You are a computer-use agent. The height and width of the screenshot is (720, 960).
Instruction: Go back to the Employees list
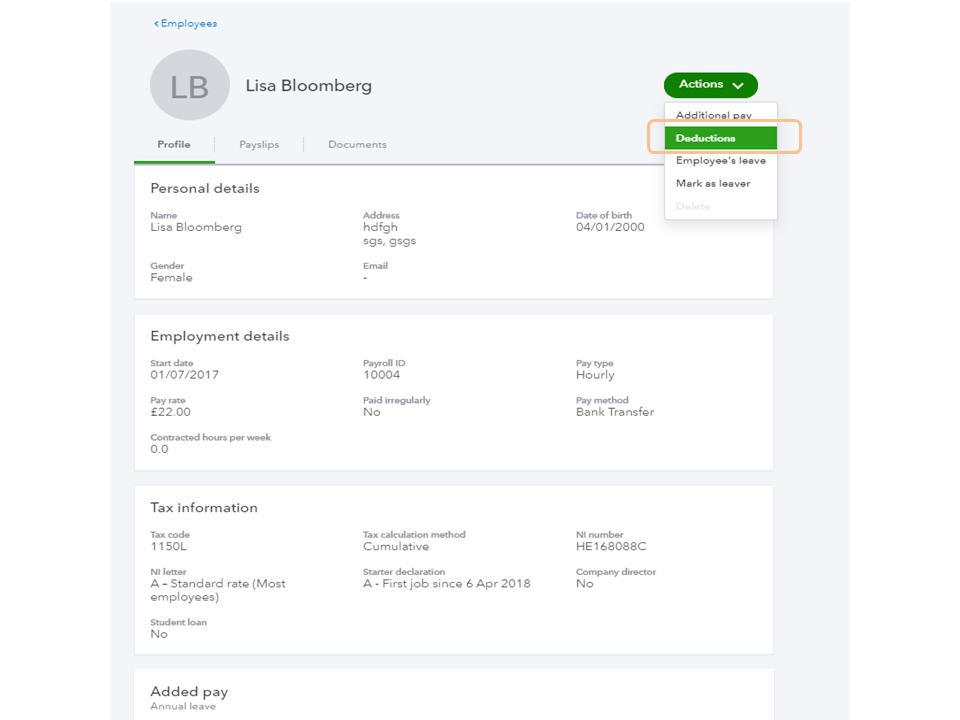click(x=186, y=23)
